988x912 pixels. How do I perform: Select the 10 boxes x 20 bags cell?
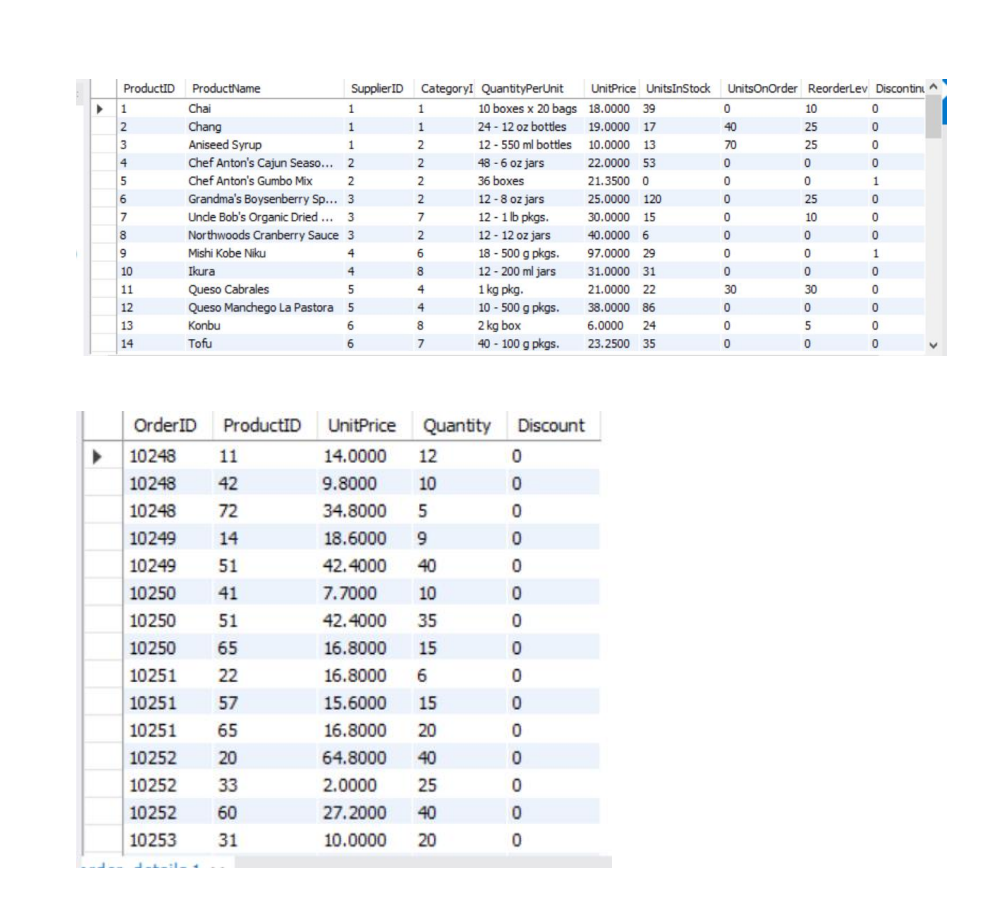527,109
